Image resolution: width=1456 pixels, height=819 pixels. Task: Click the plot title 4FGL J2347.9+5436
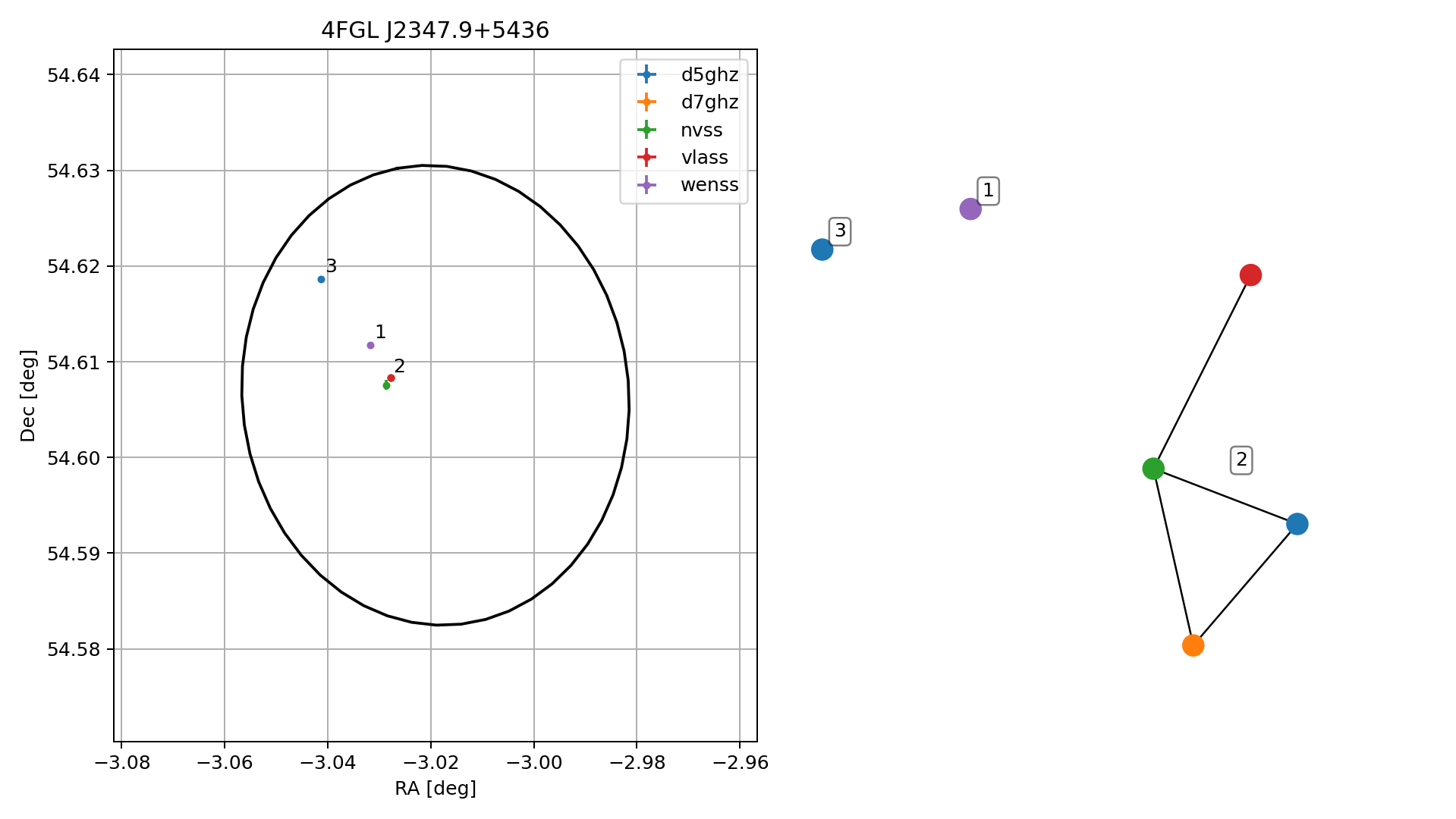click(435, 30)
